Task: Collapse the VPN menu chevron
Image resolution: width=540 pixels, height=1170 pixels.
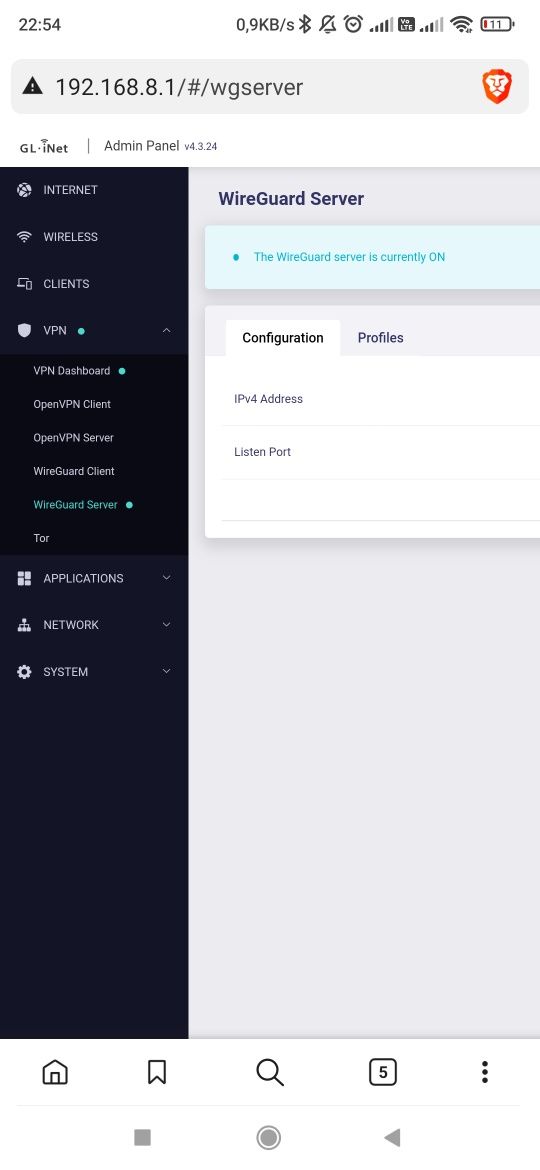Action: (166, 331)
